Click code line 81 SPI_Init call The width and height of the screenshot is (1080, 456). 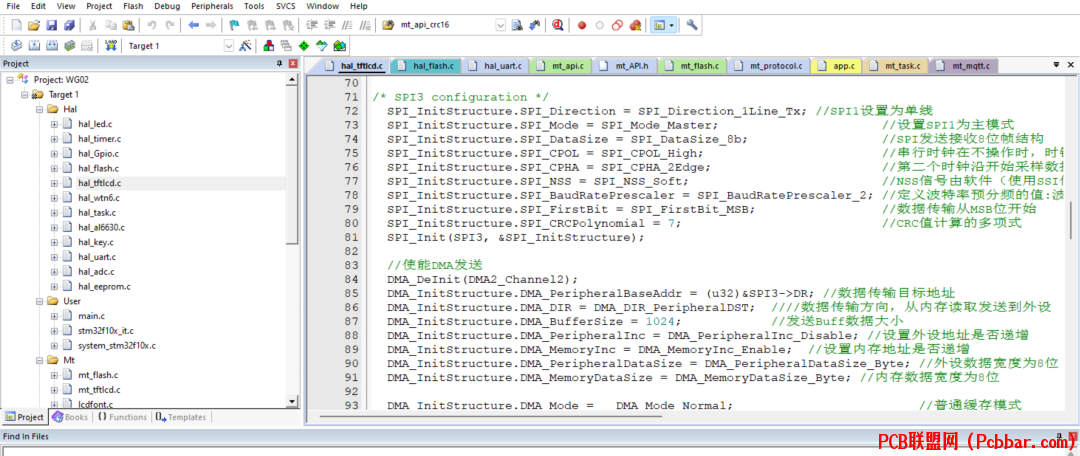tap(515, 238)
